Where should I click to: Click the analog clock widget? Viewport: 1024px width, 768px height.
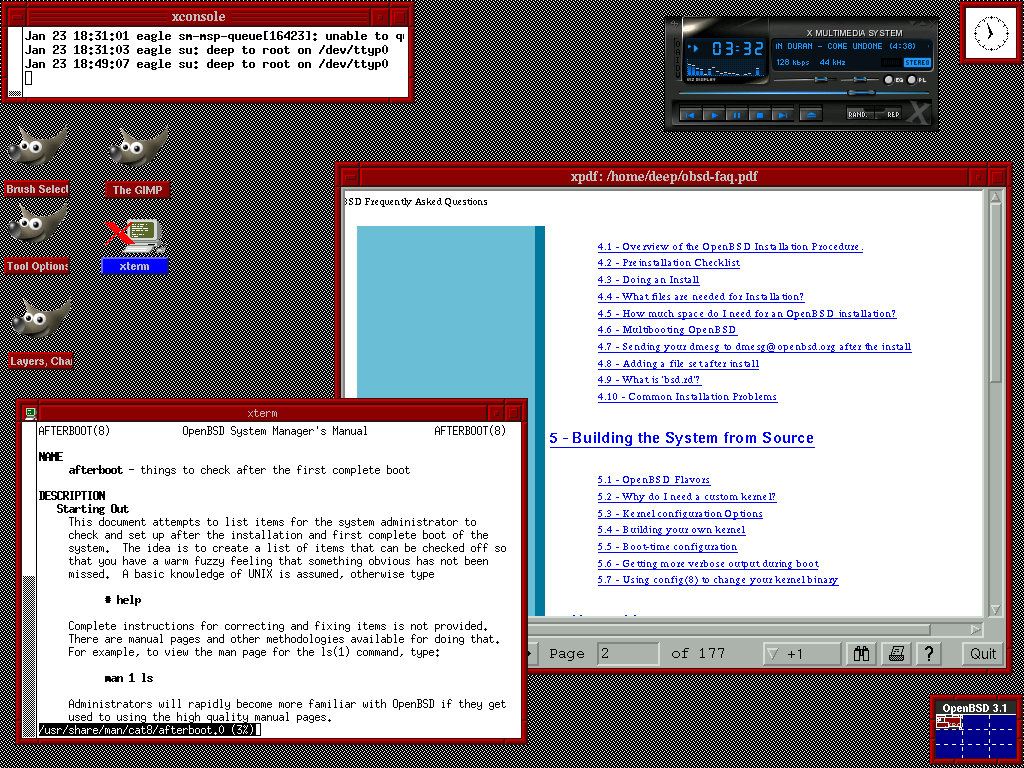click(x=991, y=33)
